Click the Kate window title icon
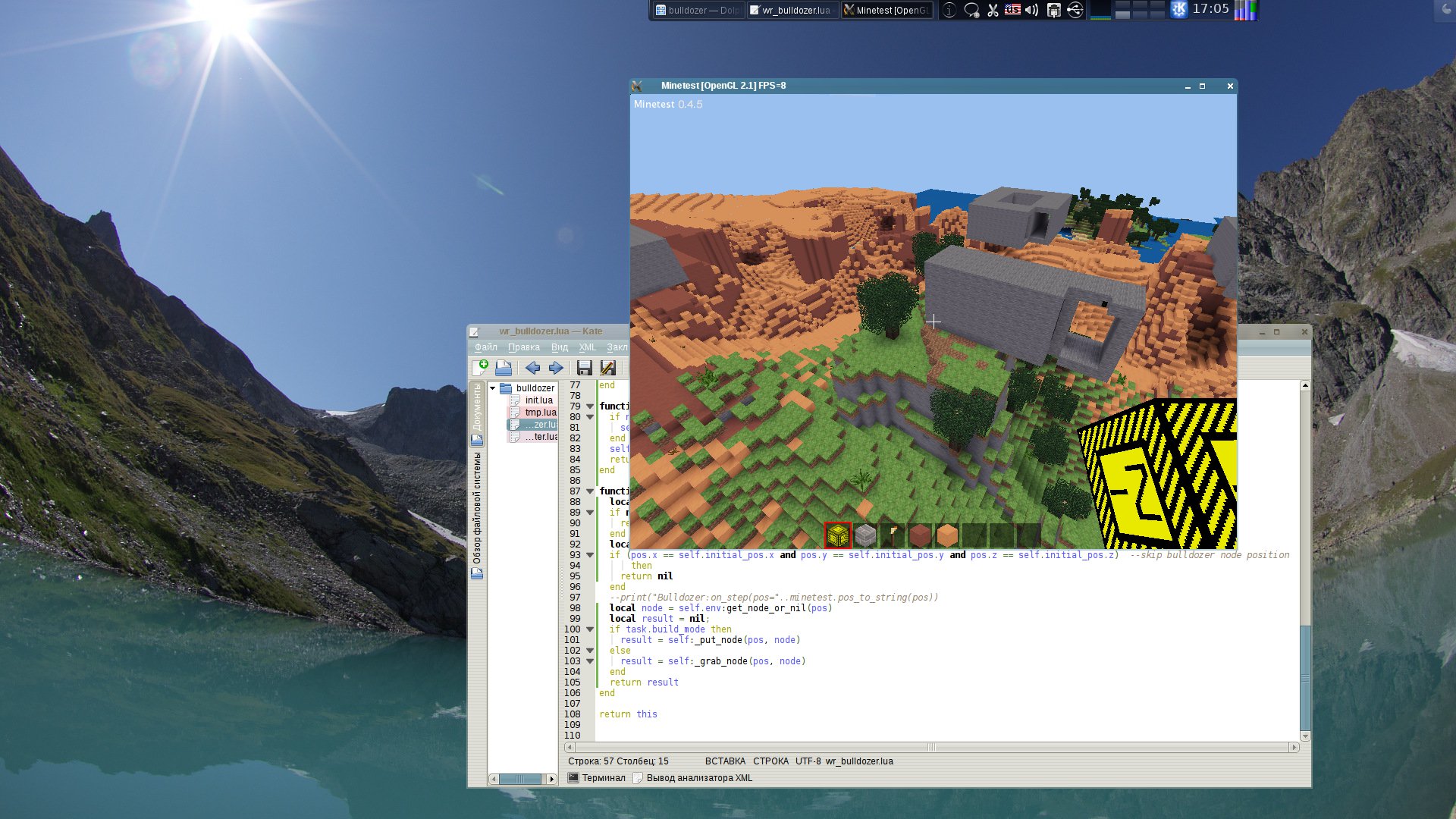Image resolution: width=1456 pixels, height=819 pixels. click(x=475, y=331)
